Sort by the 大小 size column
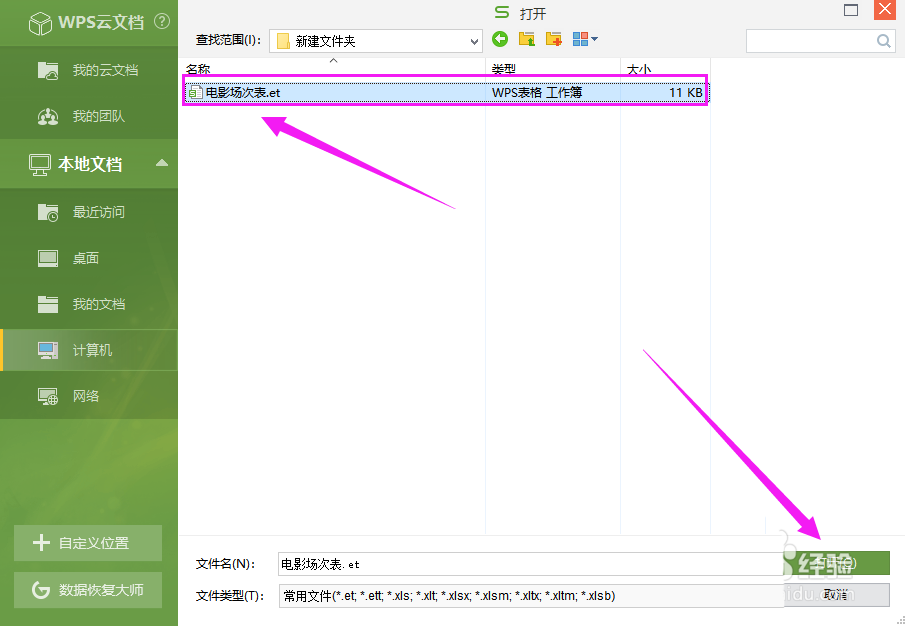The width and height of the screenshot is (905, 626). 637,70
